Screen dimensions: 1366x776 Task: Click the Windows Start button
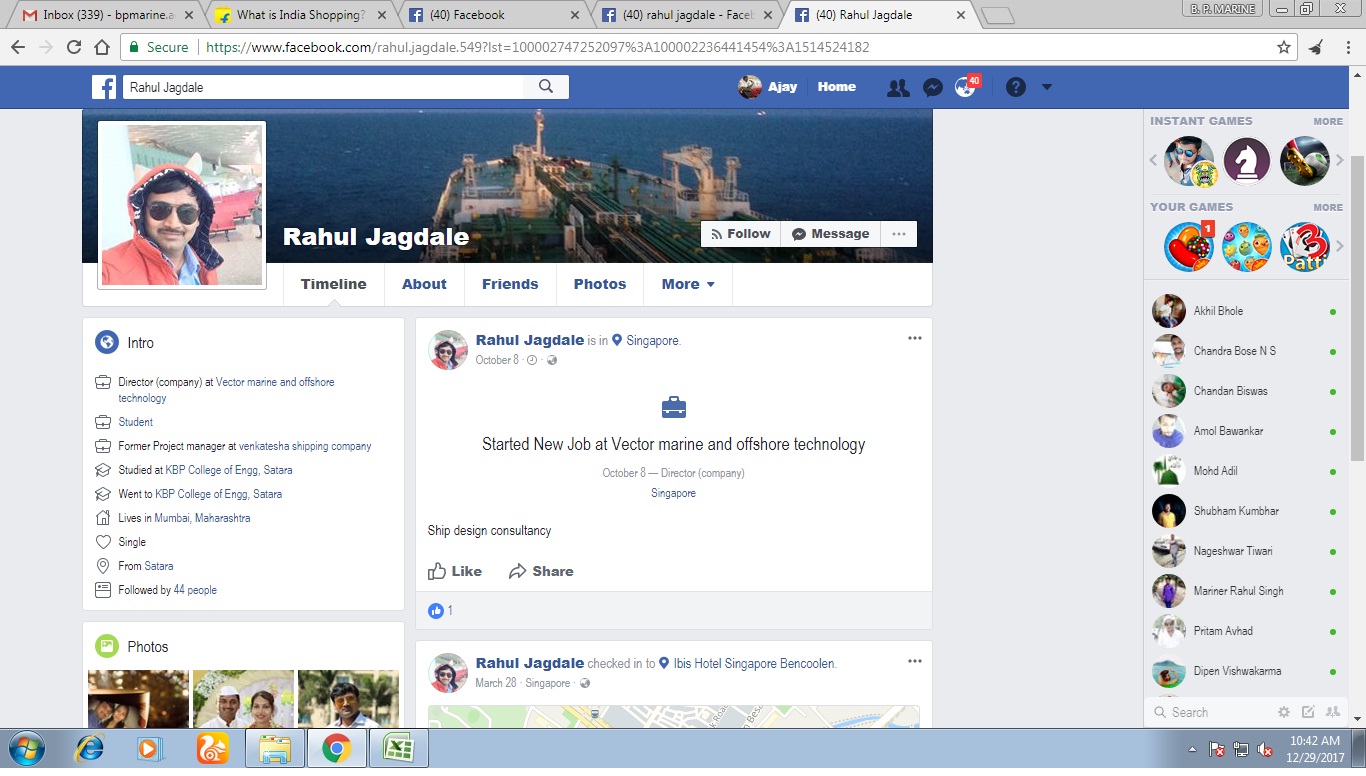point(24,748)
